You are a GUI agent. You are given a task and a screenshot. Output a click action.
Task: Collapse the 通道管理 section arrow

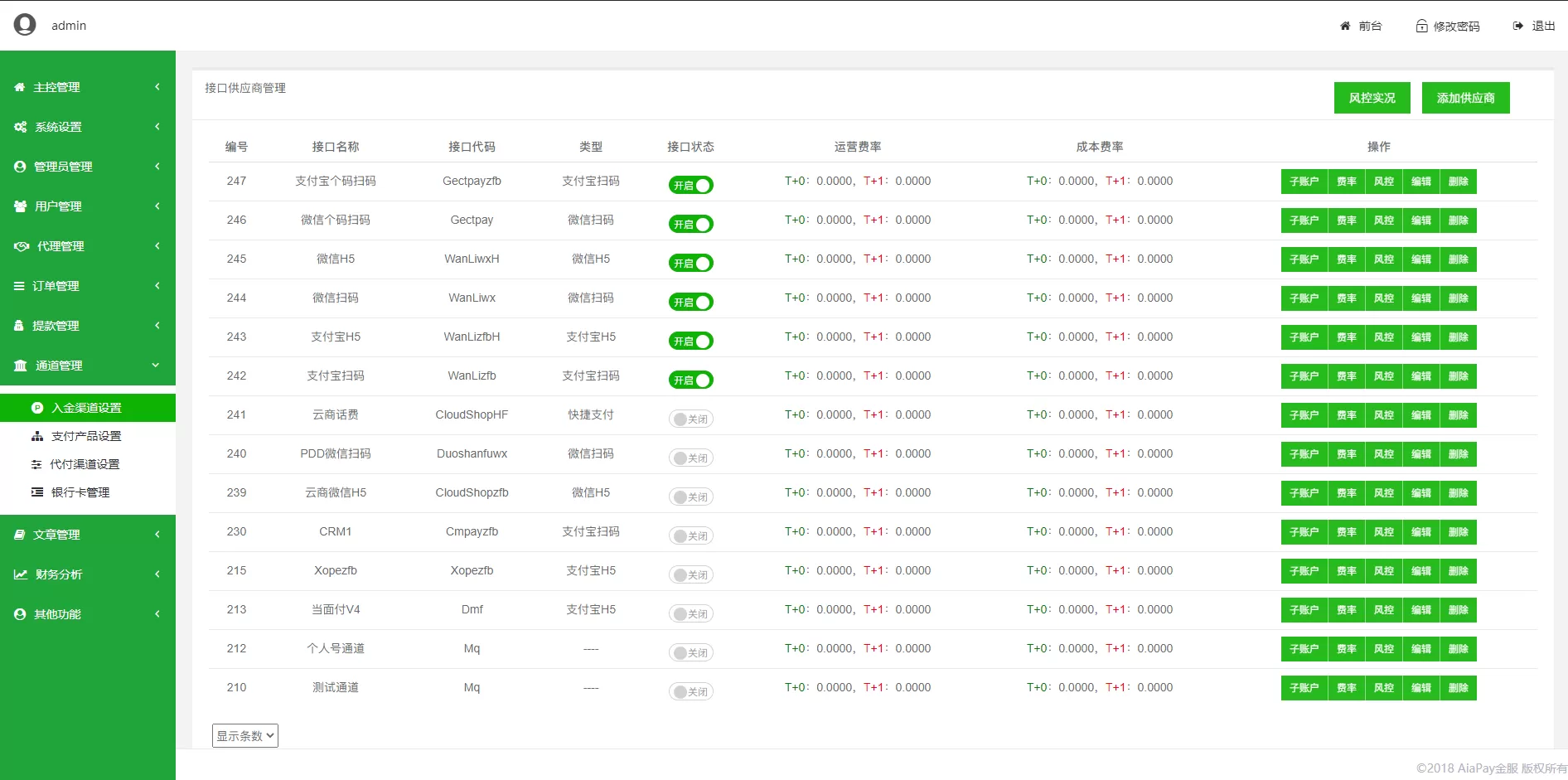click(x=156, y=366)
